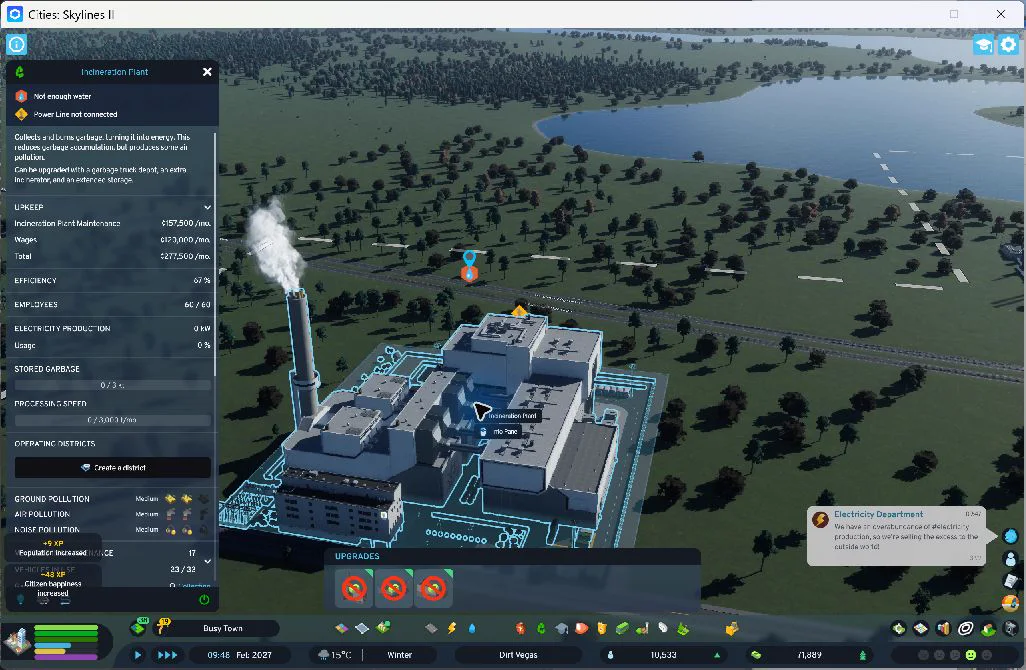Click the Dirt Vegas city name field
Viewport: 1026px width, 670px height.
(518, 654)
